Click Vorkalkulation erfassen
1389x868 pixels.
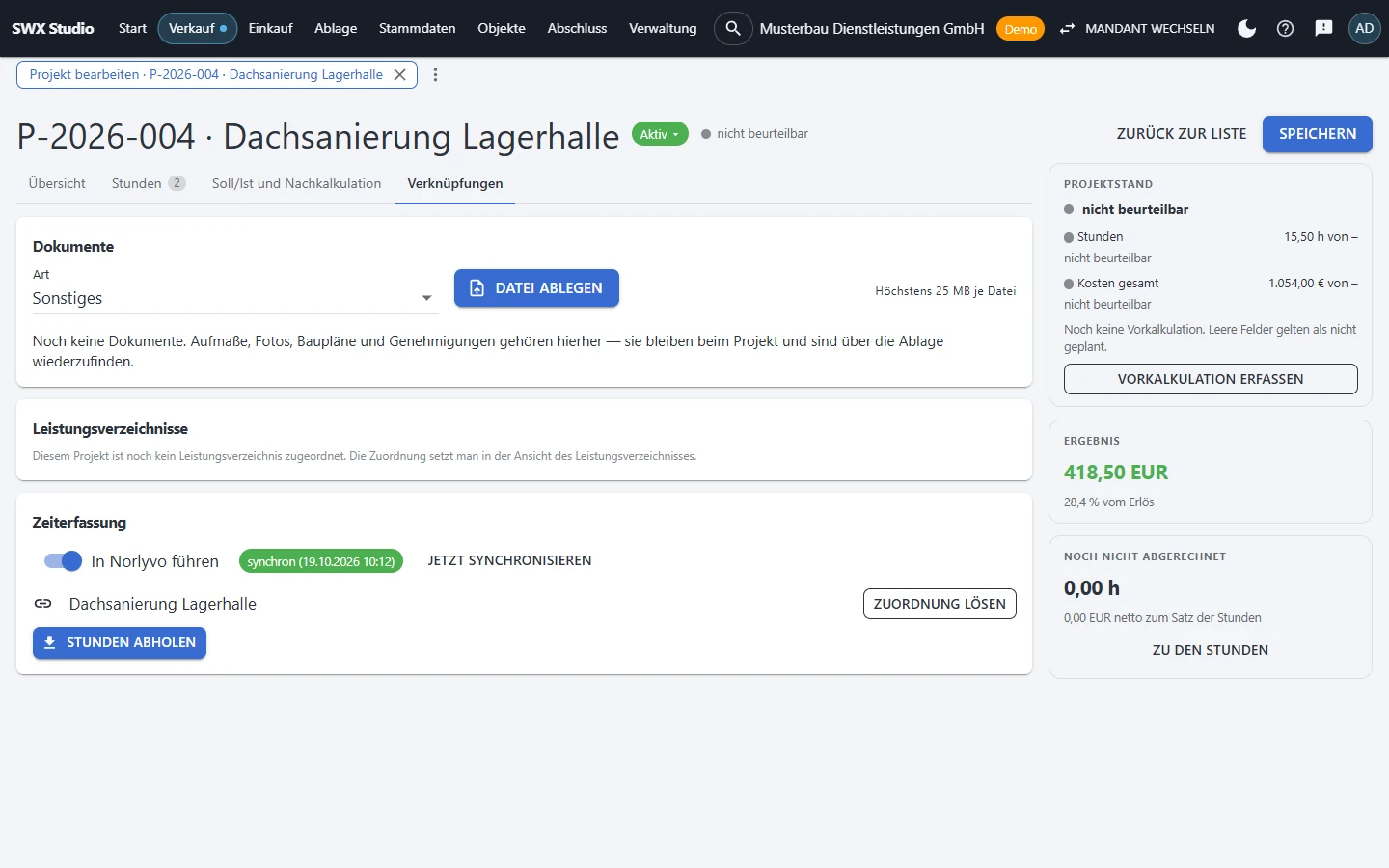coord(1211,379)
